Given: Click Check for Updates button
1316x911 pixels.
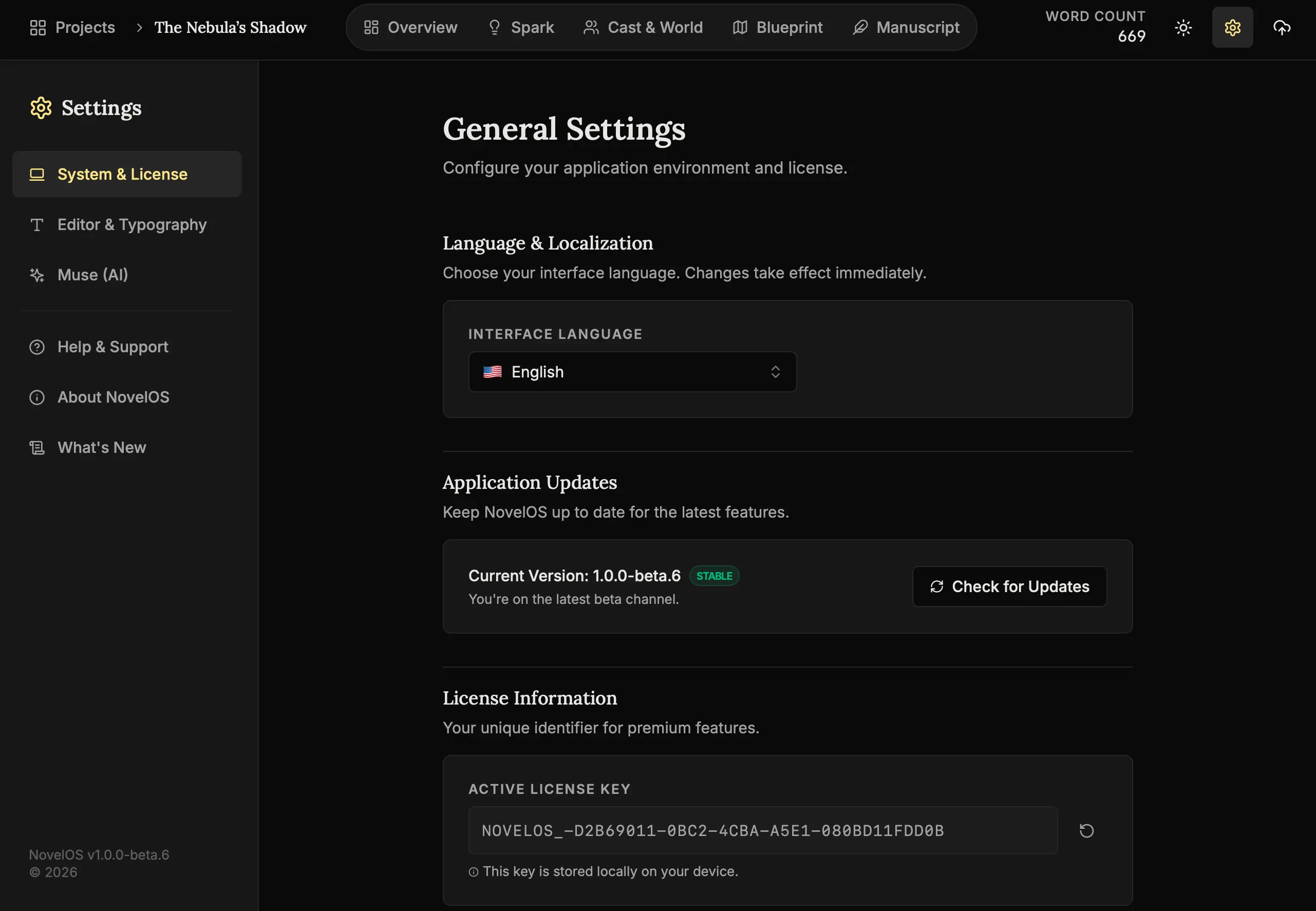Looking at the screenshot, I should point(1009,586).
